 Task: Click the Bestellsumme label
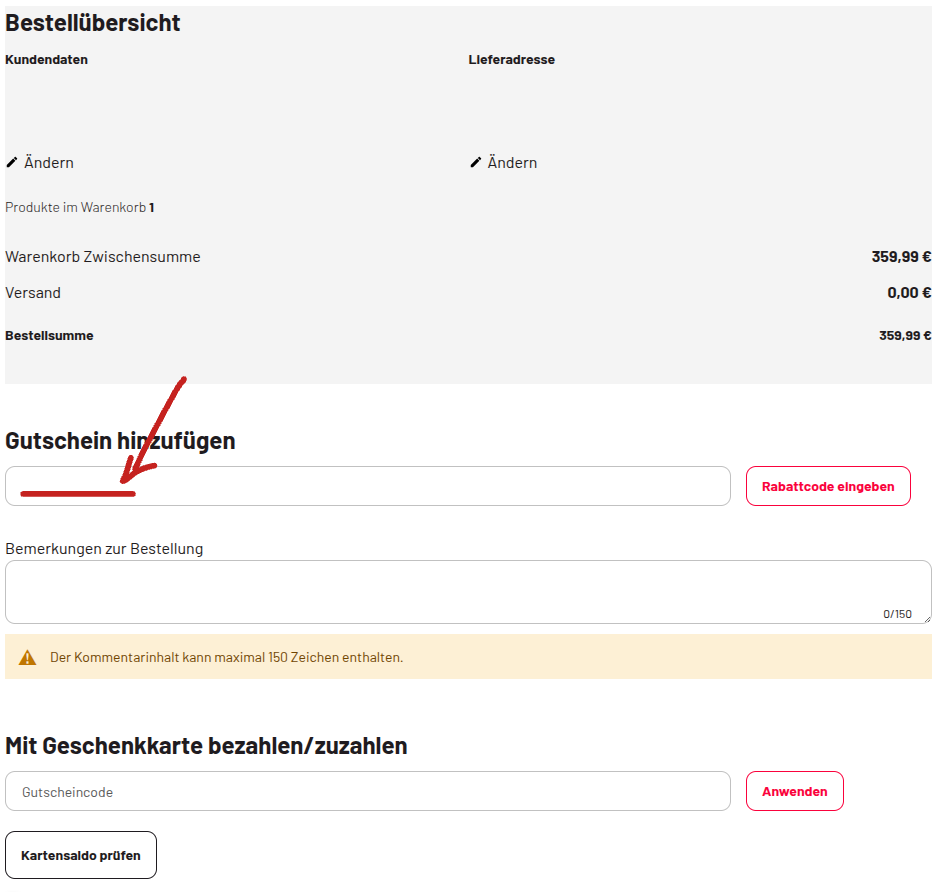click(x=49, y=336)
